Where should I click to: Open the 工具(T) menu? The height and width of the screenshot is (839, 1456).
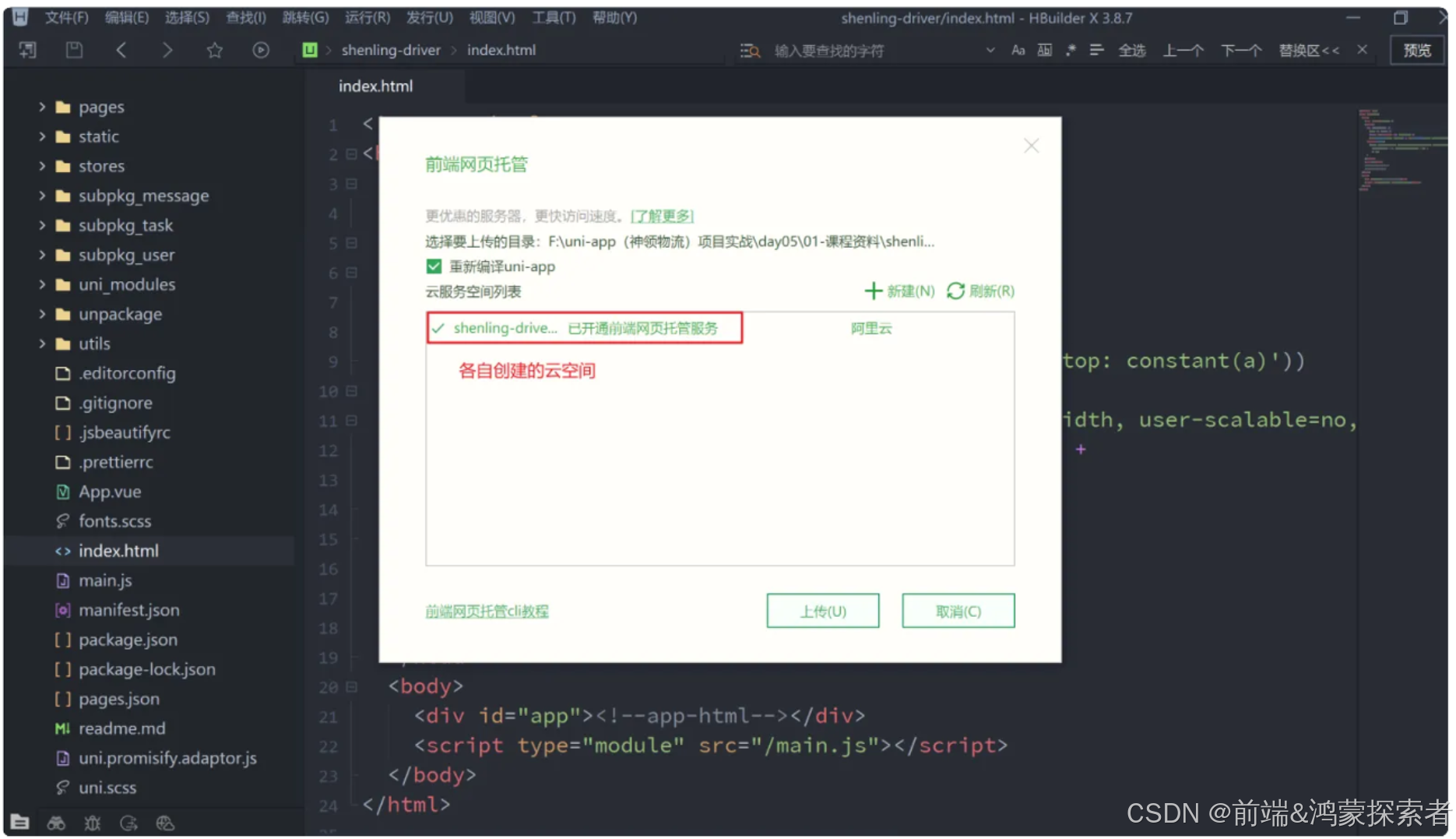(554, 17)
